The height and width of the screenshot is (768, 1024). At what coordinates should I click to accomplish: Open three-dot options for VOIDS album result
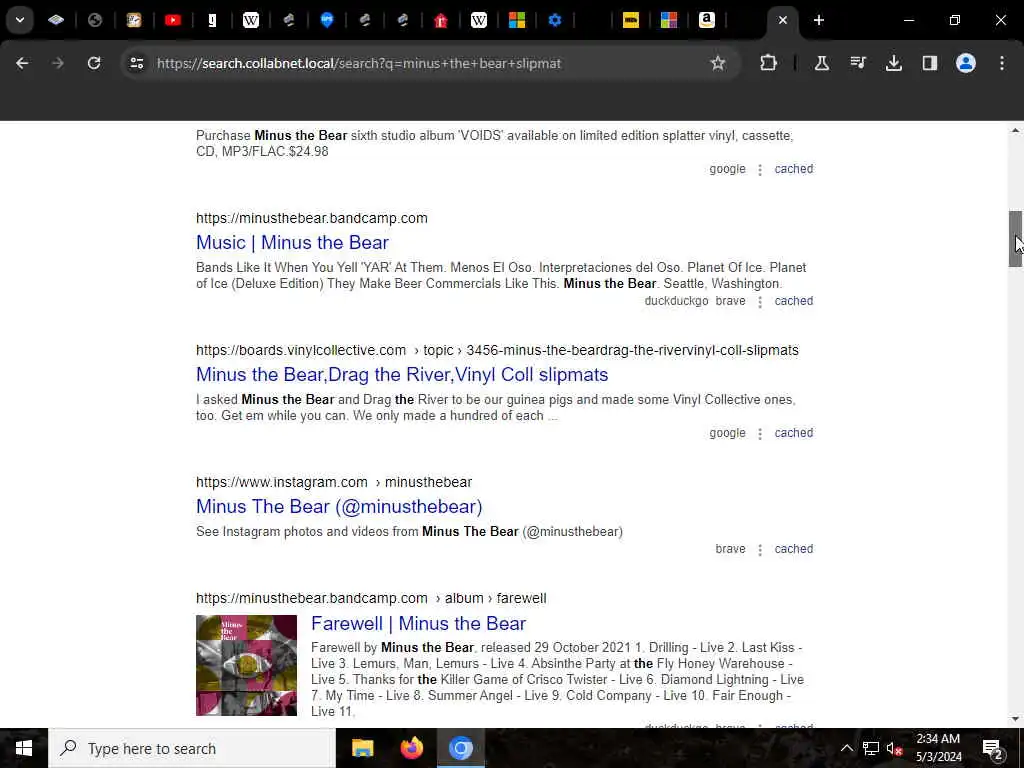click(x=760, y=170)
